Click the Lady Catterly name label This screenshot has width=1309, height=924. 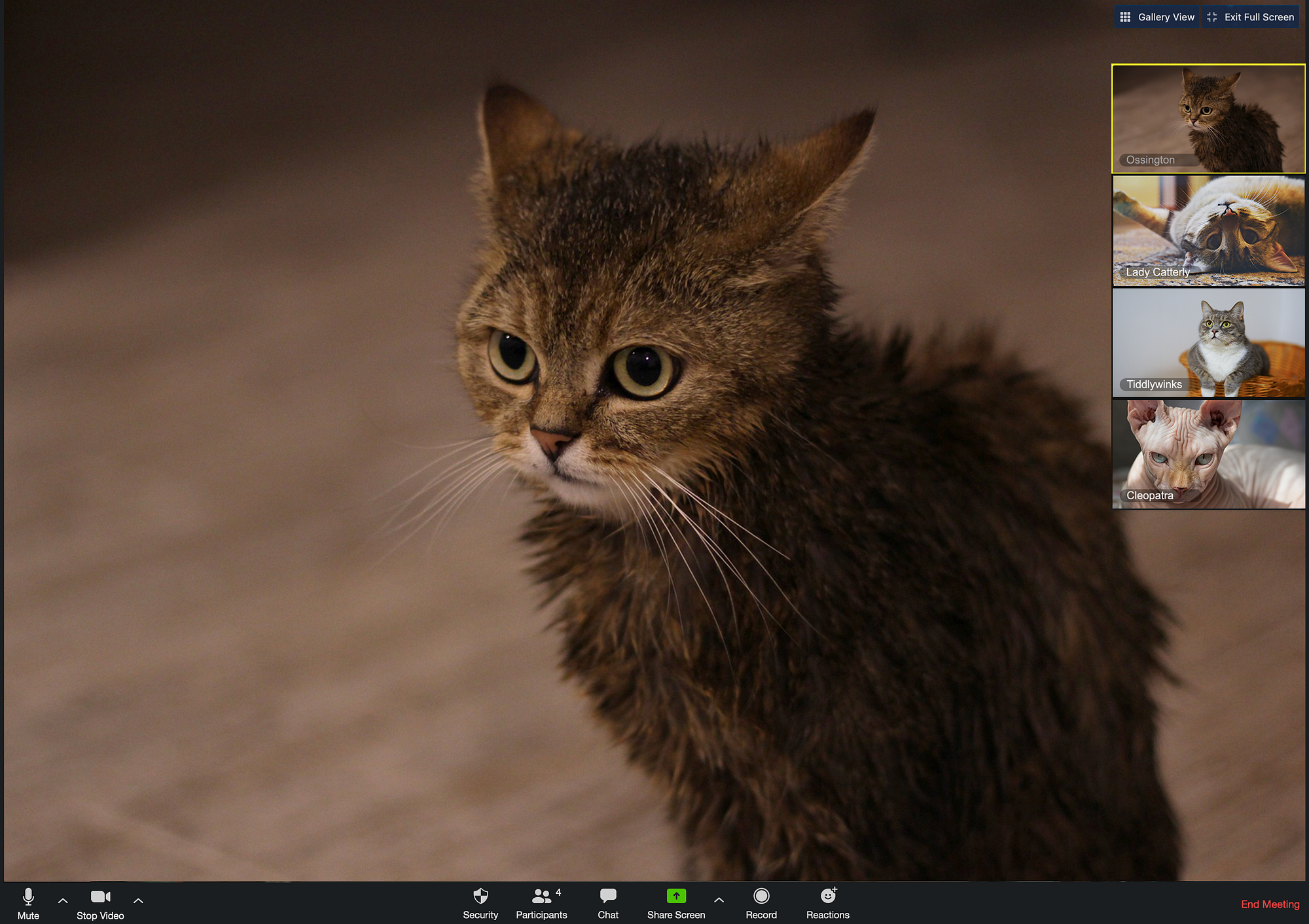tap(1158, 272)
